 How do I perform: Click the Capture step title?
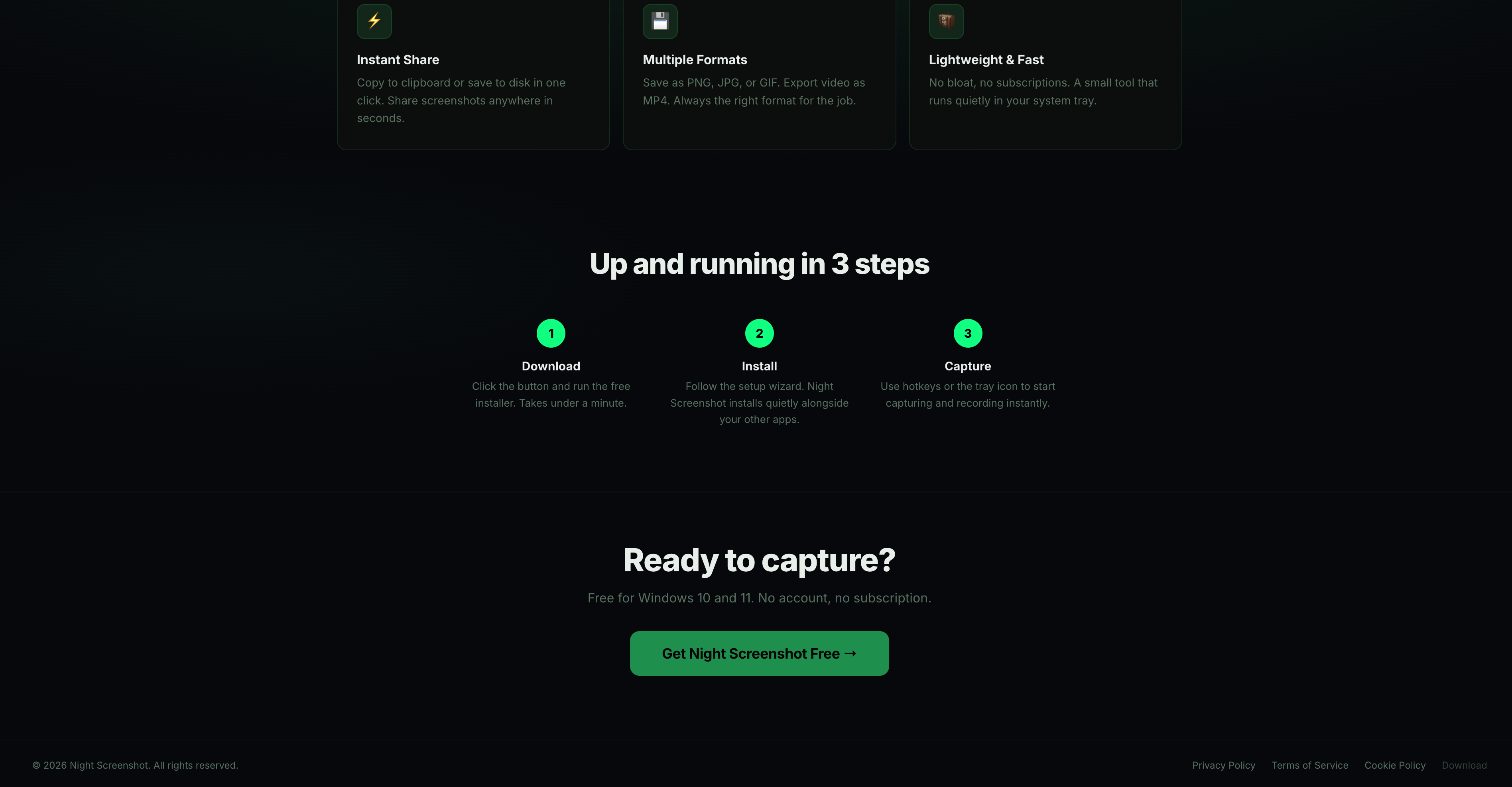click(967, 366)
